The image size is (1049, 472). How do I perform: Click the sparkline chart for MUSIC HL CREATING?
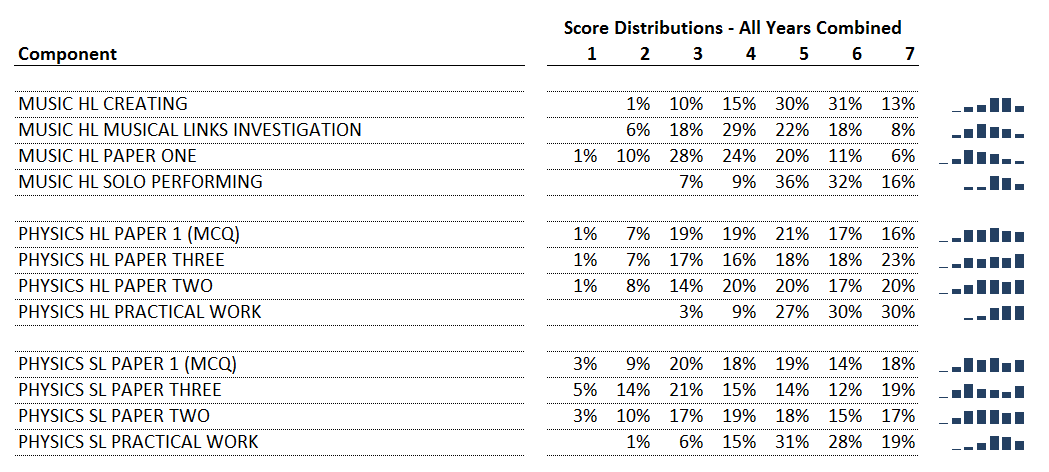pyautogui.click(x=987, y=104)
